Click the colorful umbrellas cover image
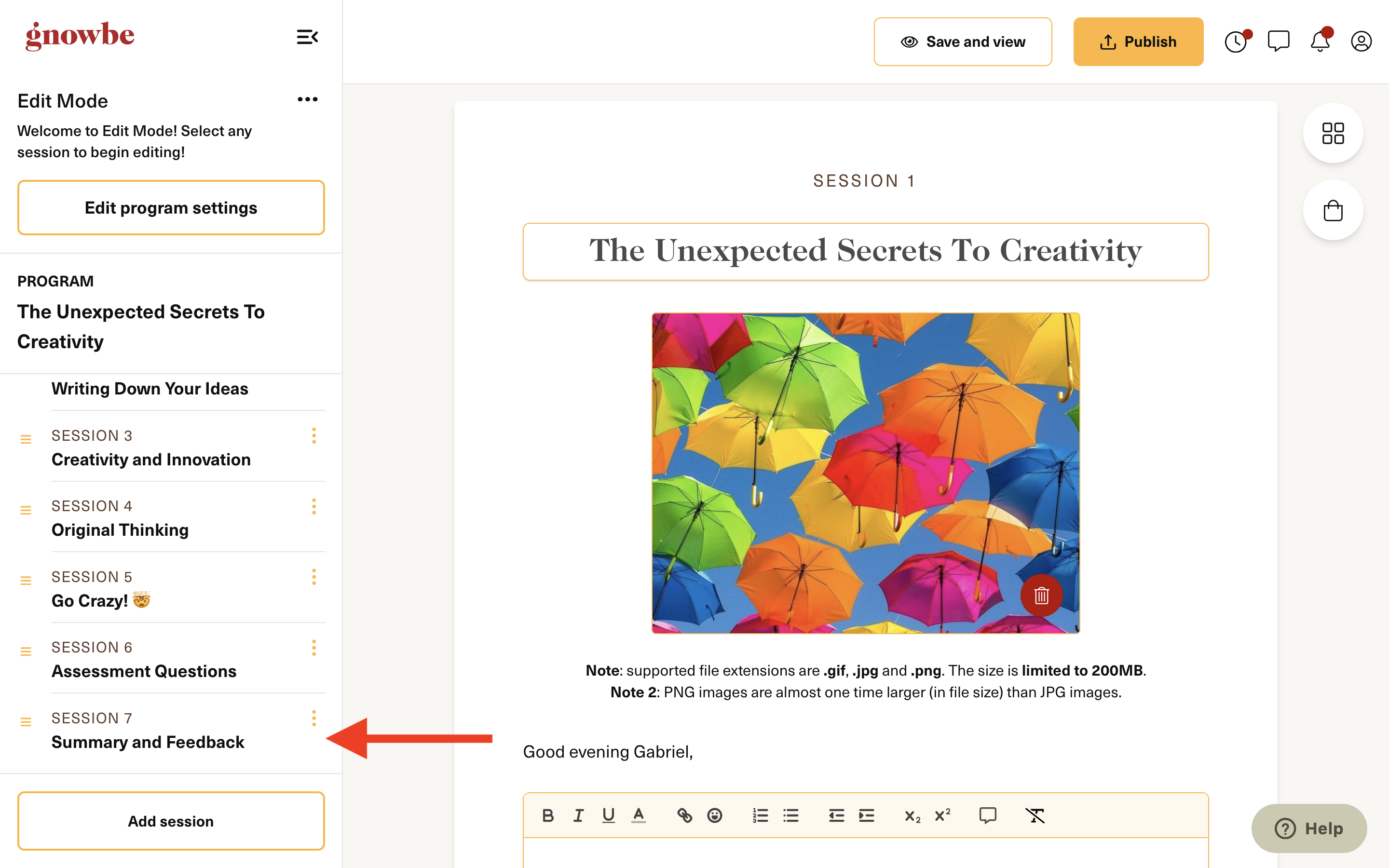Screen dimensions: 1389x868 [866, 473]
